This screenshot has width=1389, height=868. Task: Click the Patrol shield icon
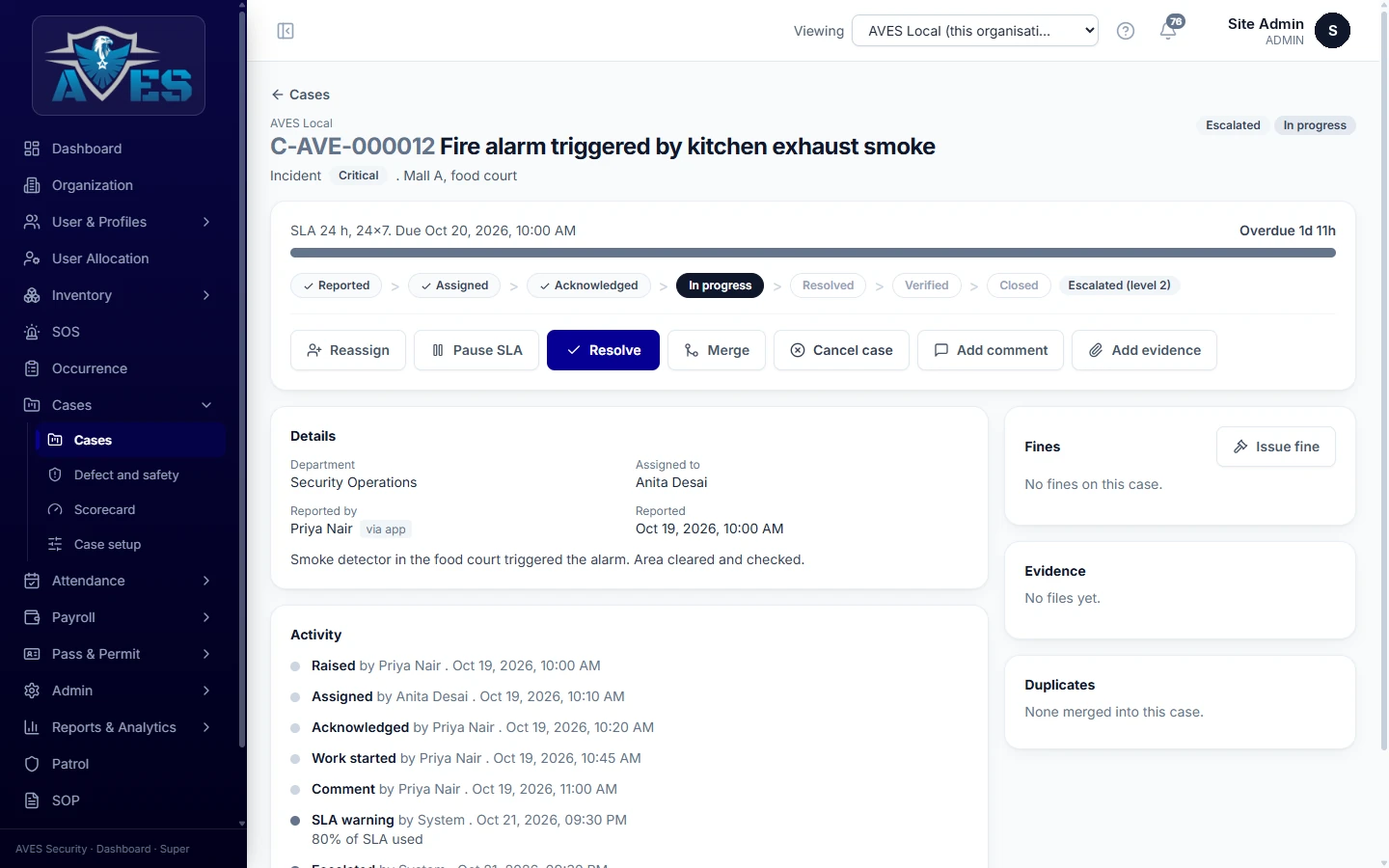32,764
